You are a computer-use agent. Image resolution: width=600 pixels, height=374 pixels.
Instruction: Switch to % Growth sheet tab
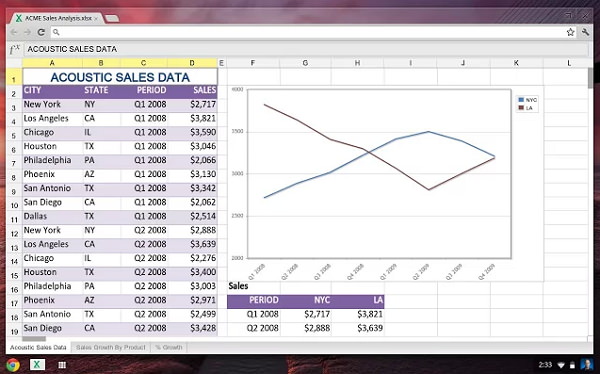(168, 348)
